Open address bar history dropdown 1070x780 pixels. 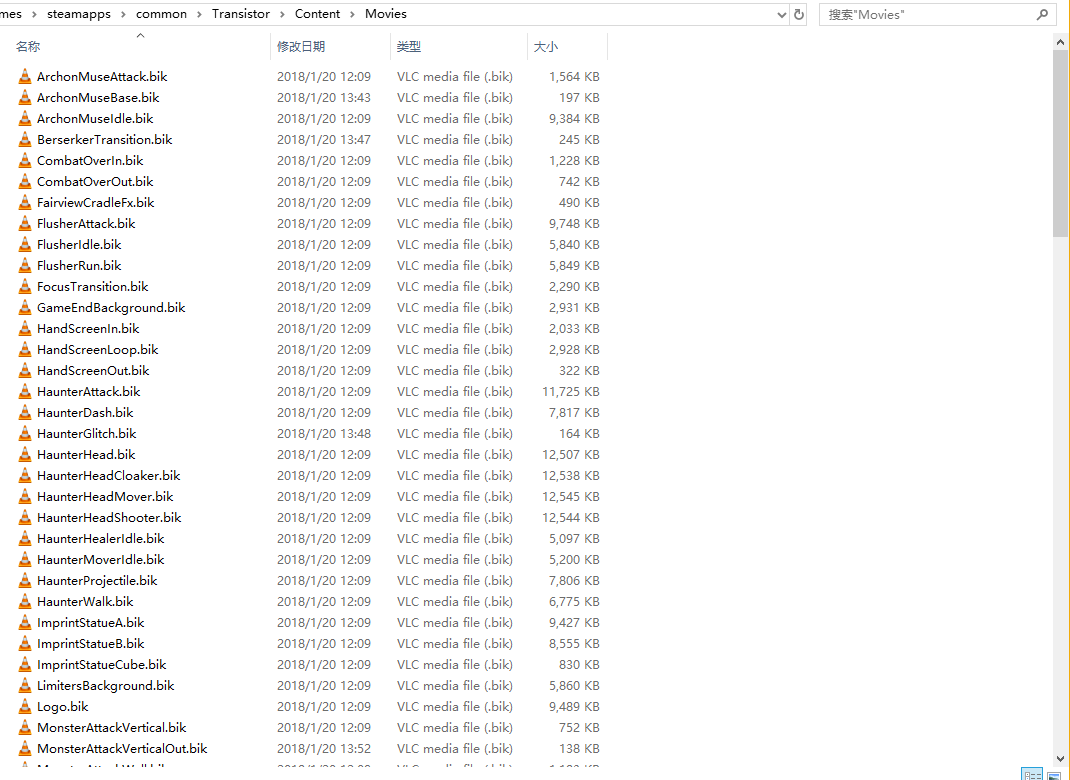click(x=782, y=14)
